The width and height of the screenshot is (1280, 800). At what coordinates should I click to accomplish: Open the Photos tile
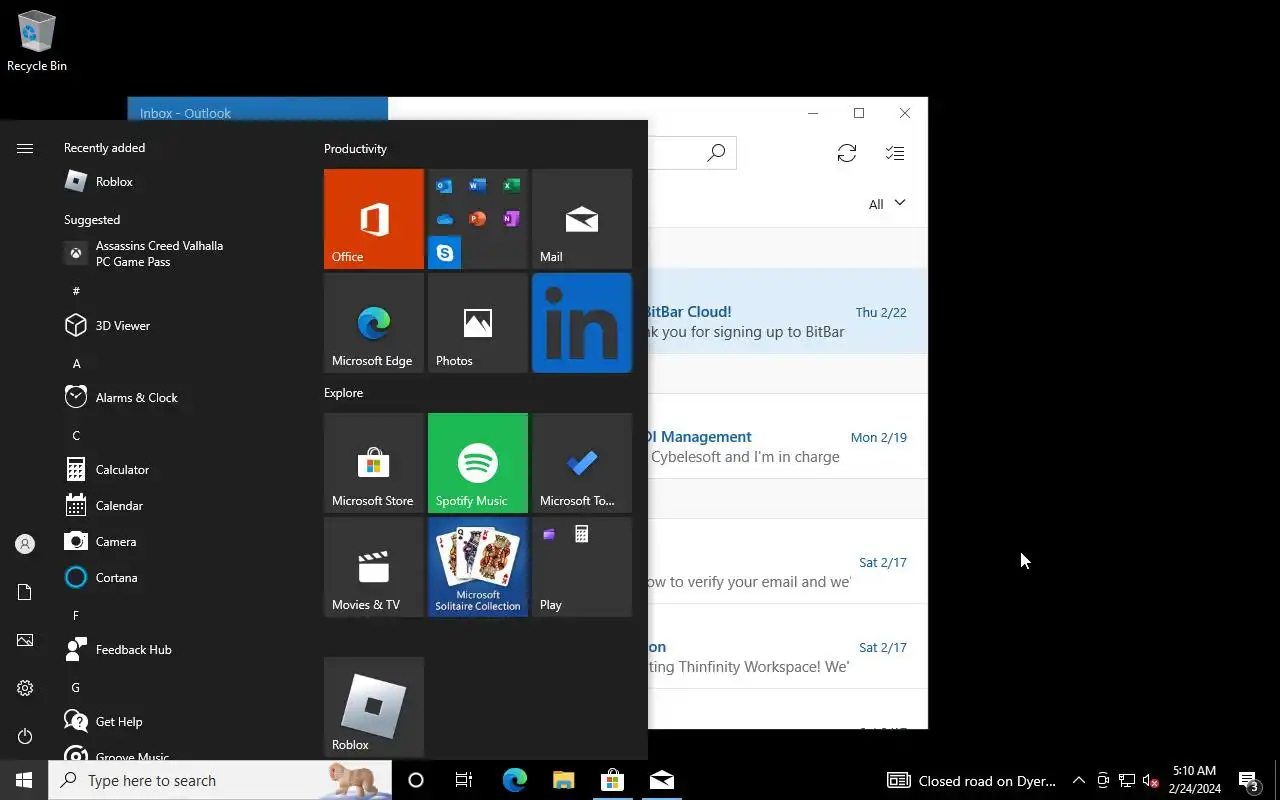(x=478, y=323)
